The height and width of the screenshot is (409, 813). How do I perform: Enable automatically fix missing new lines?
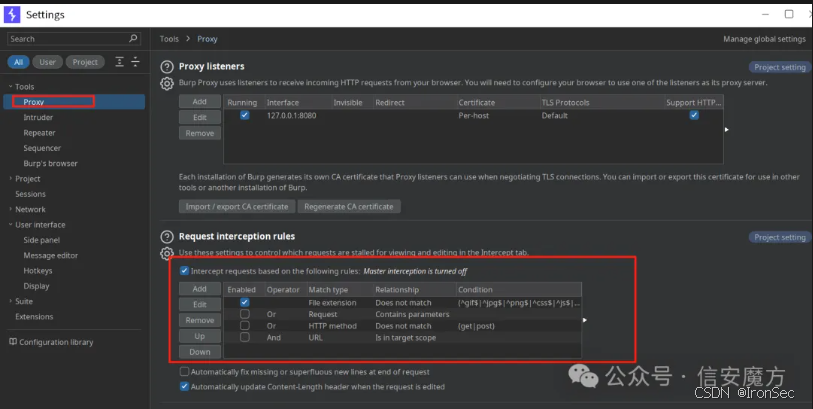point(184,371)
